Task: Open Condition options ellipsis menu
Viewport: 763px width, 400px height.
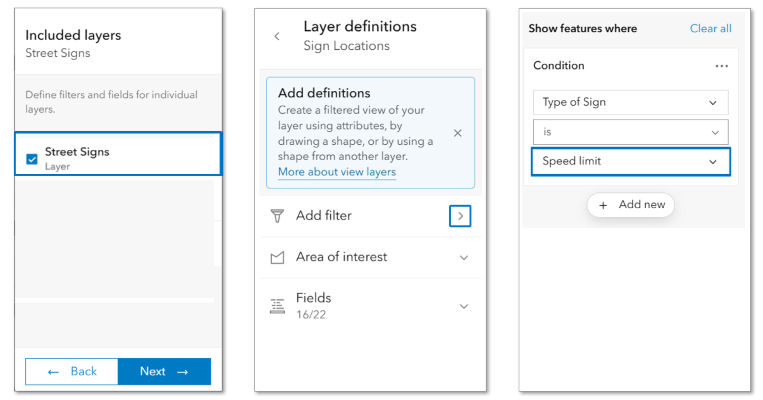Action: tap(722, 66)
